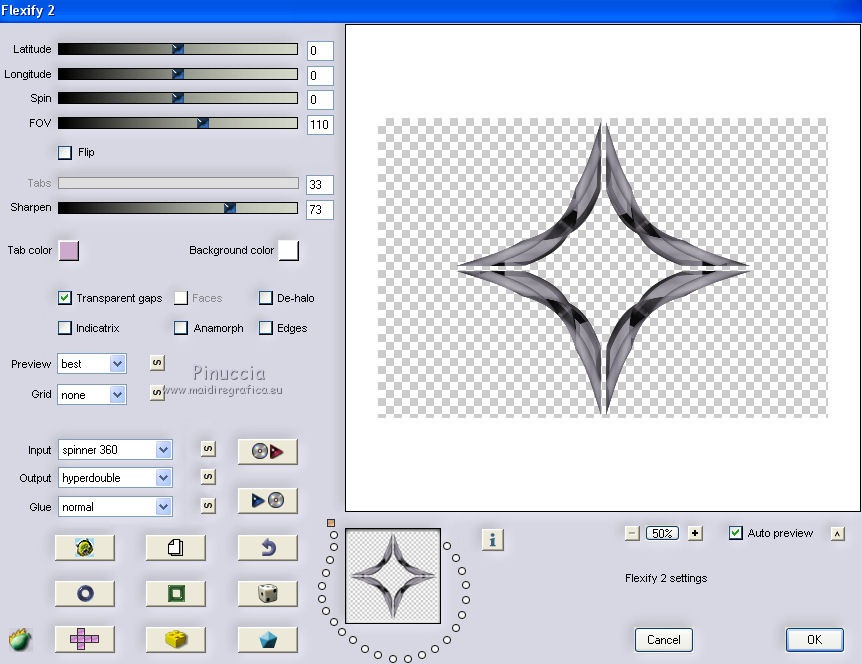Image resolution: width=862 pixels, height=664 pixels.
Task: Enable the Anamorph checkbox
Action: pyautogui.click(x=181, y=328)
